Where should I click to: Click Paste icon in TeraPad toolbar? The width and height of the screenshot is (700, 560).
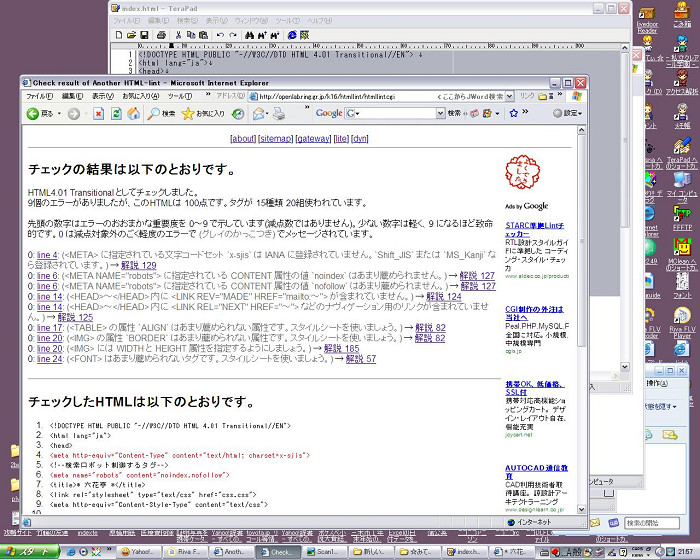(203, 35)
